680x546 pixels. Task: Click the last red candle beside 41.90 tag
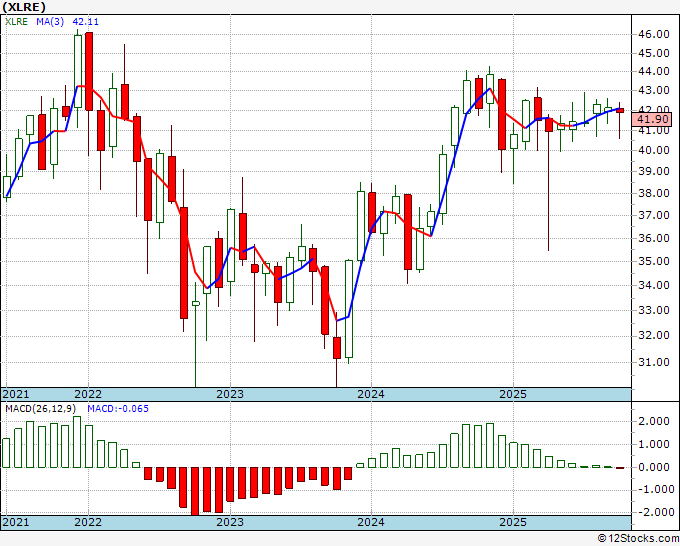point(620,111)
